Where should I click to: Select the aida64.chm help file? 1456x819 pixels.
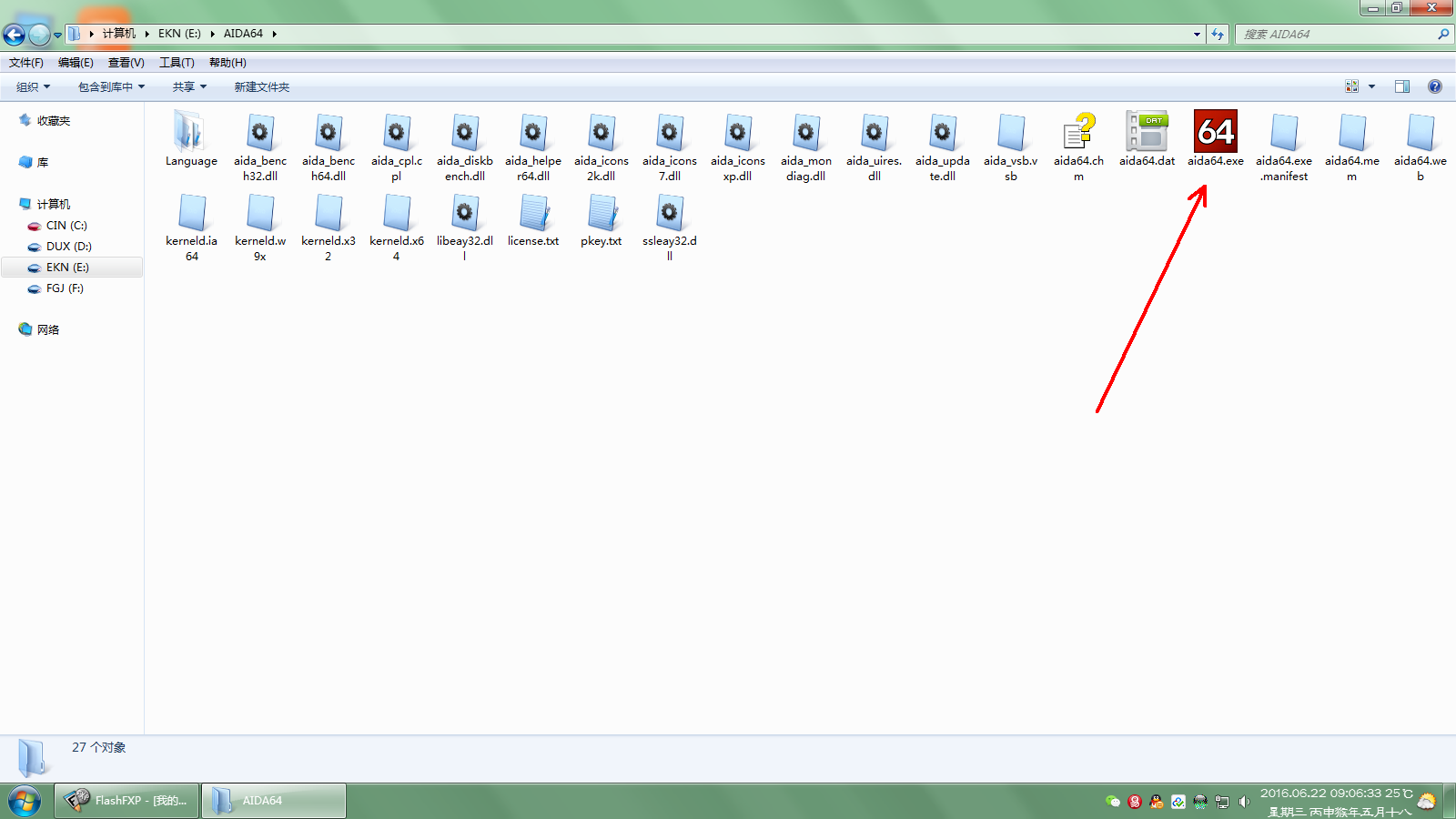coord(1078,134)
